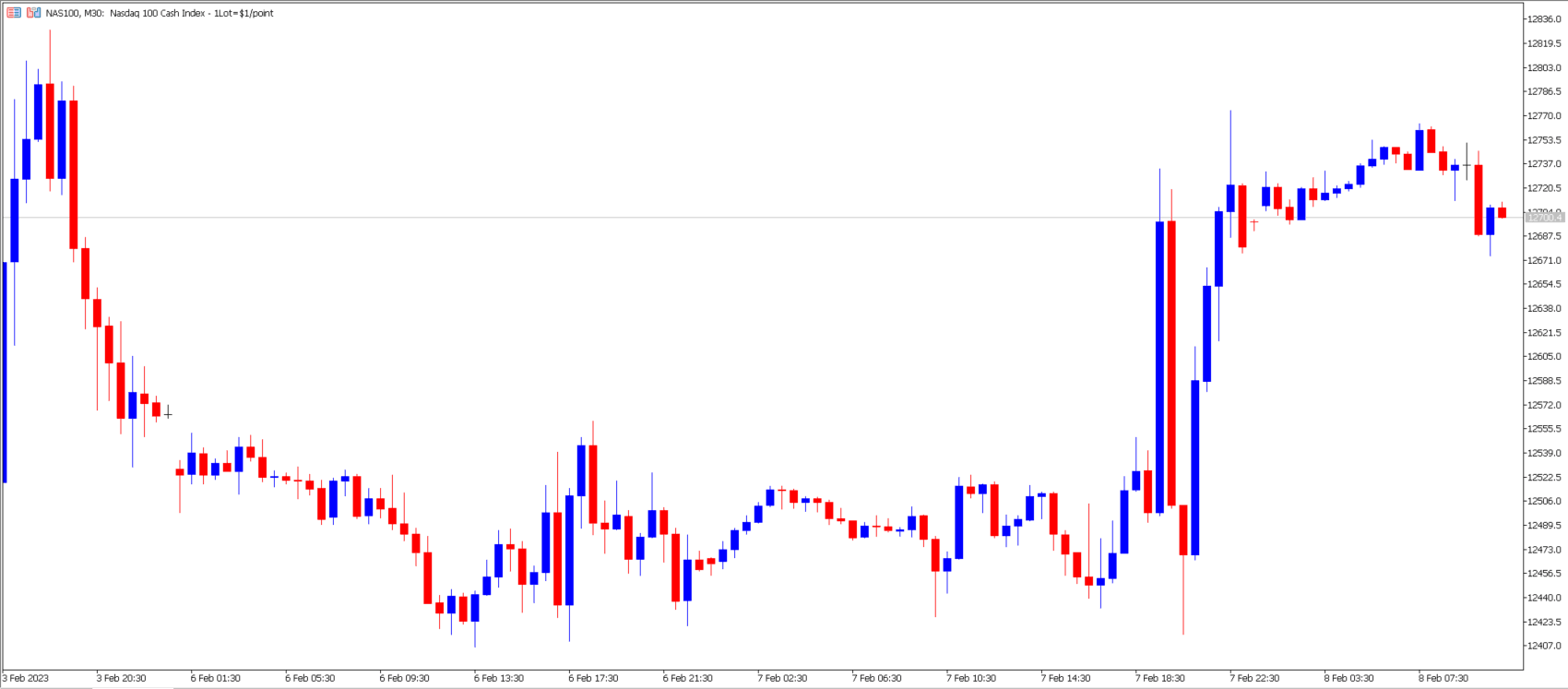Image resolution: width=1568 pixels, height=689 pixels.
Task: Click the 12836.0 price scale label
Action: [1544, 19]
